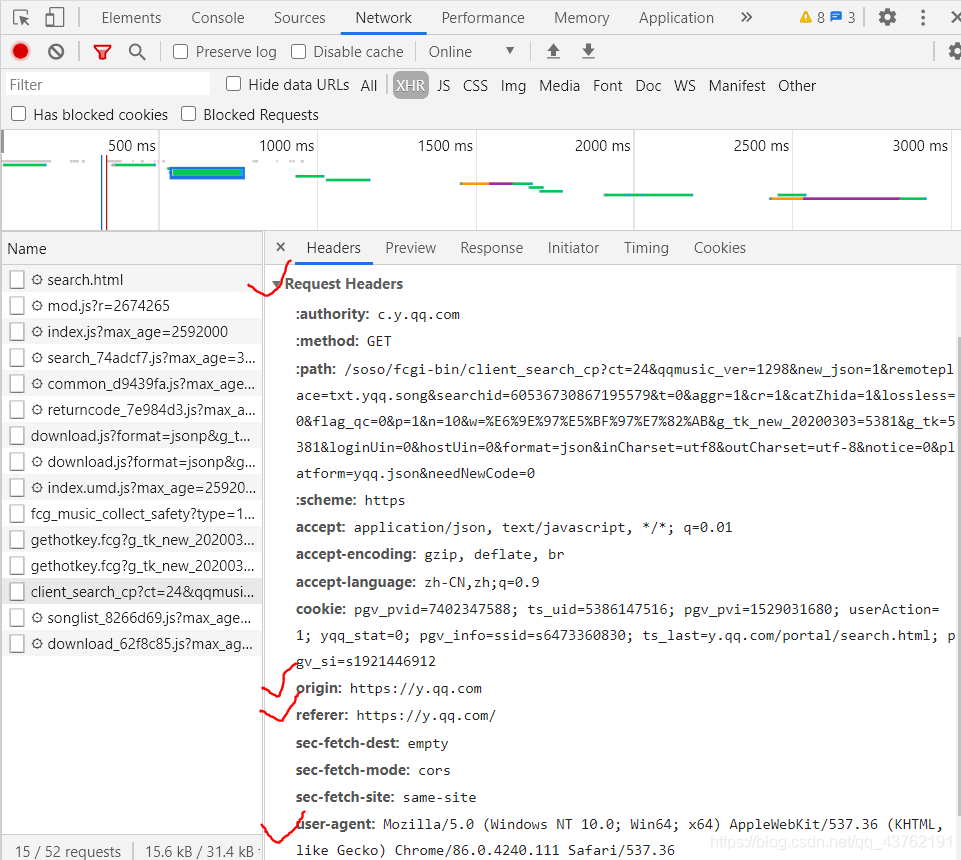Select index.js?max_age=2592000 request
This screenshot has height=860, width=961.
[x=132, y=332]
